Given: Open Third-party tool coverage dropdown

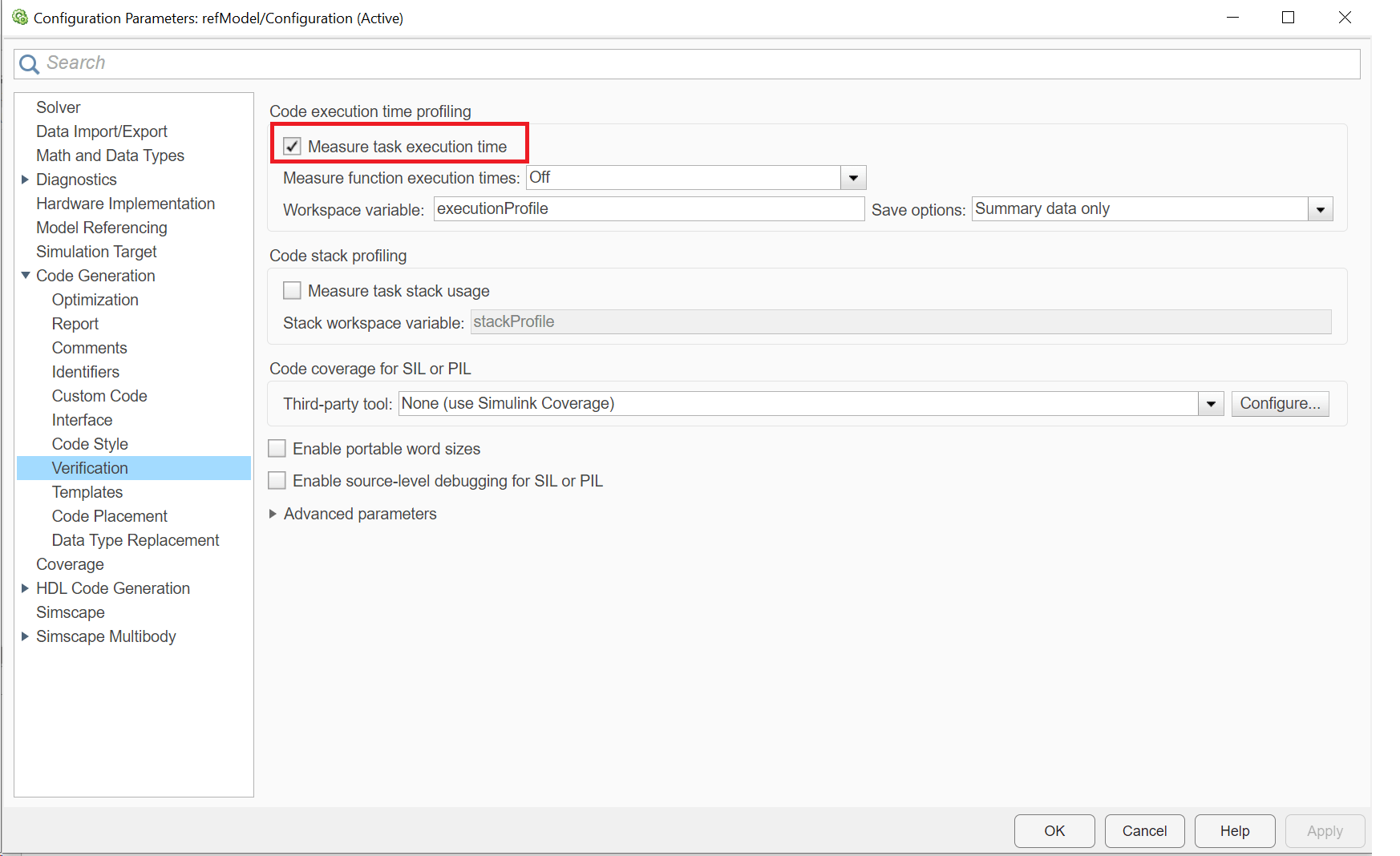Looking at the screenshot, I should [1211, 404].
